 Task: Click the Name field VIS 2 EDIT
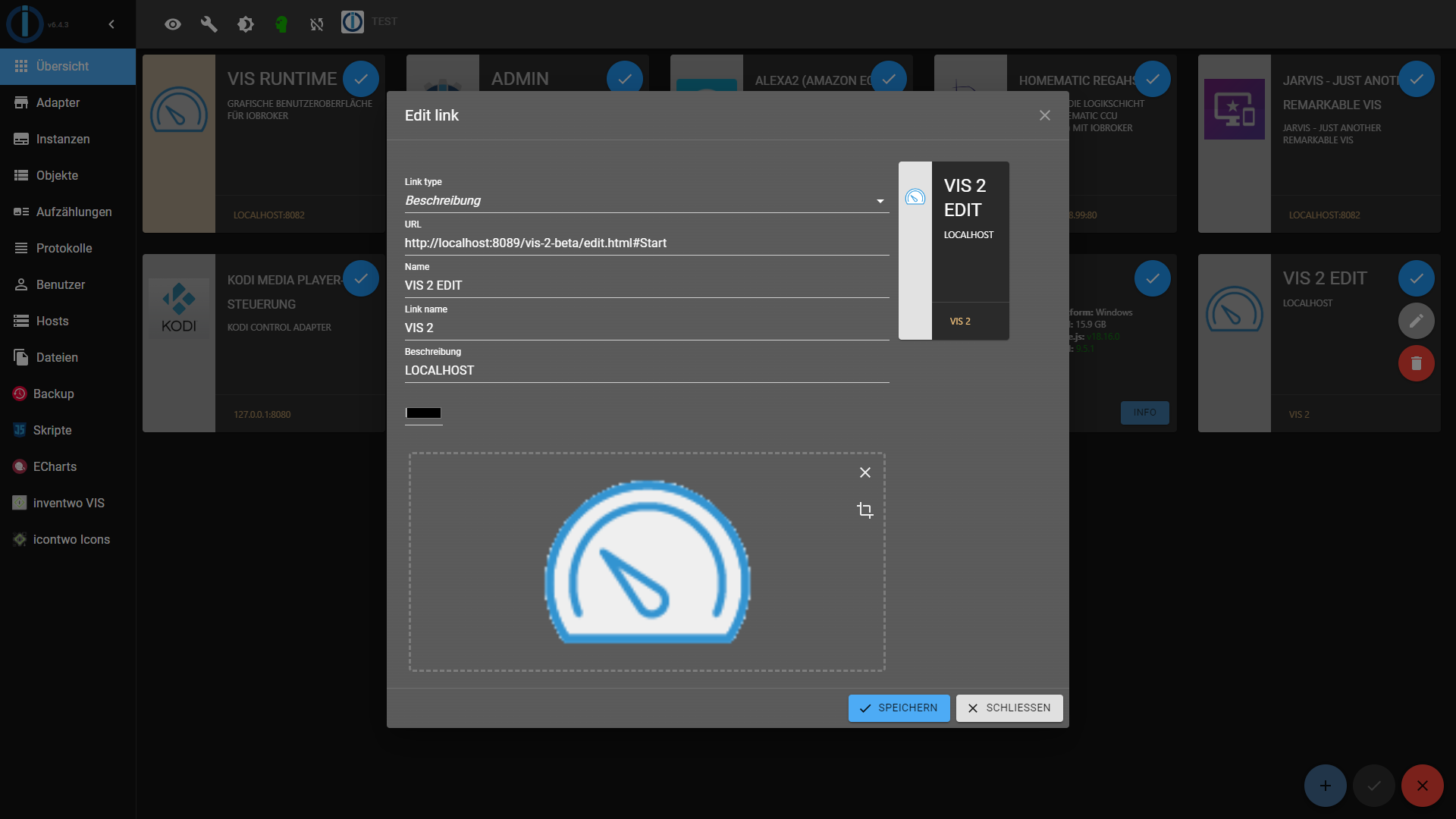point(647,286)
